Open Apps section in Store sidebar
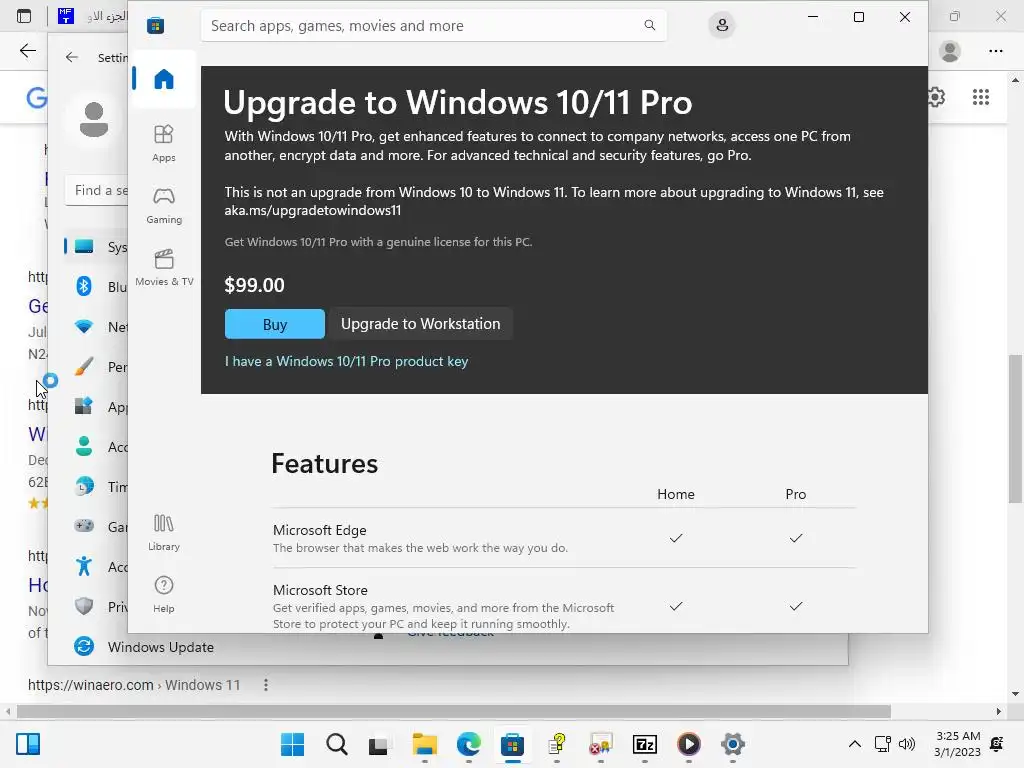 pyautogui.click(x=164, y=143)
